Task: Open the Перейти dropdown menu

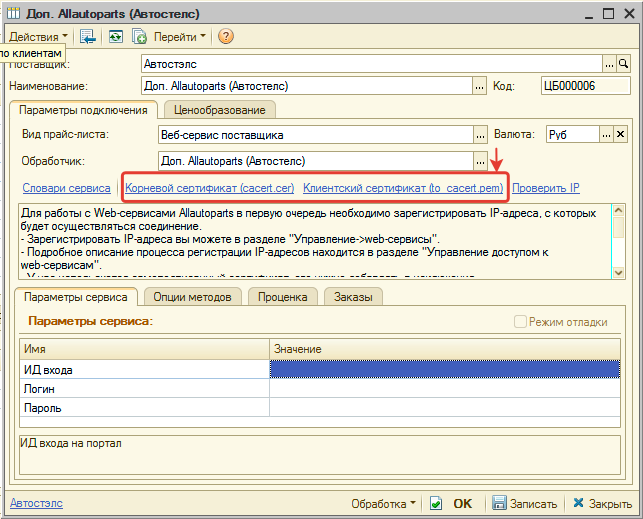Action: coord(180,37)
